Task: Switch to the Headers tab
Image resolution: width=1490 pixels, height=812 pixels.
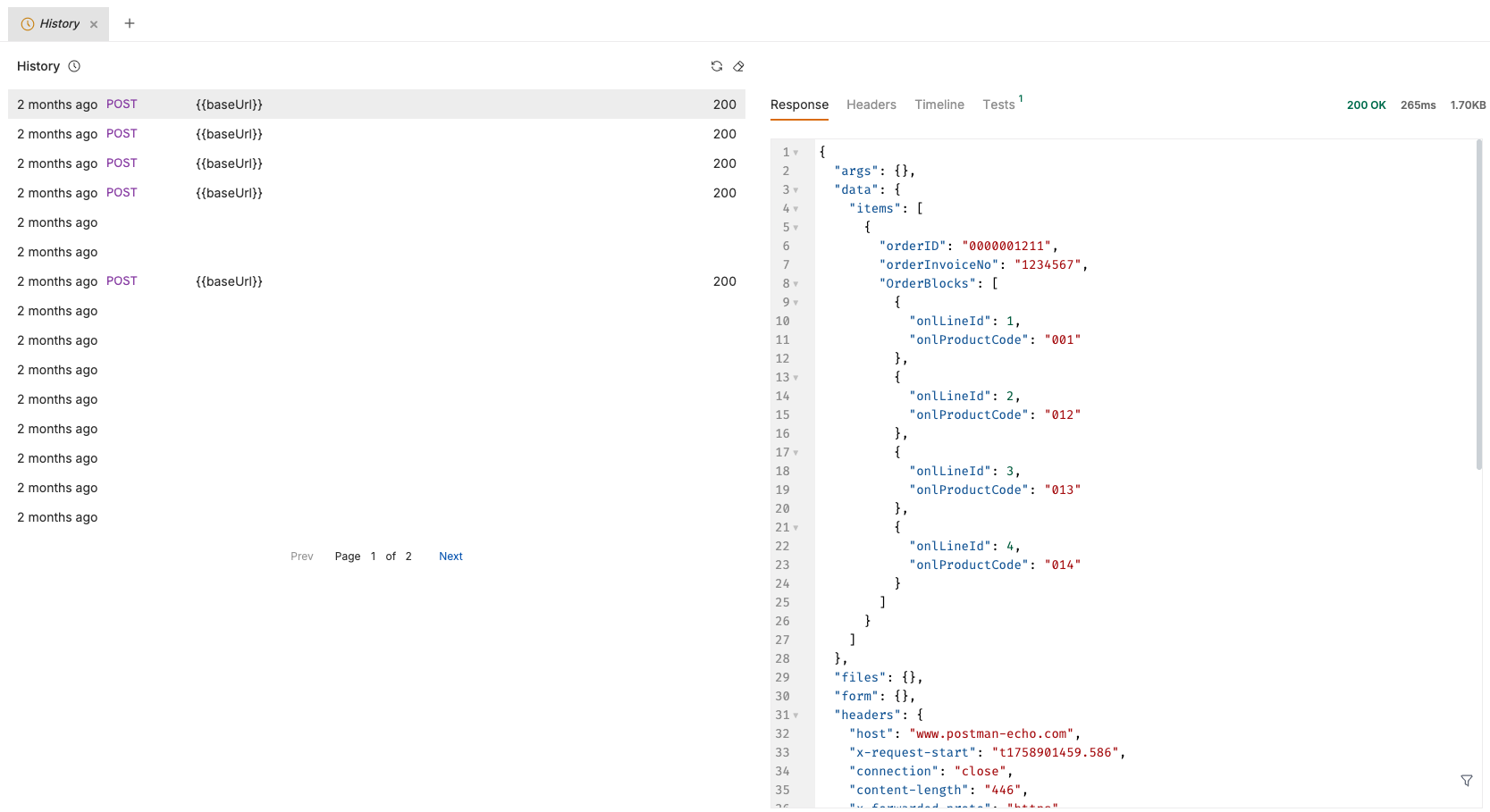Action: point(871,105)
